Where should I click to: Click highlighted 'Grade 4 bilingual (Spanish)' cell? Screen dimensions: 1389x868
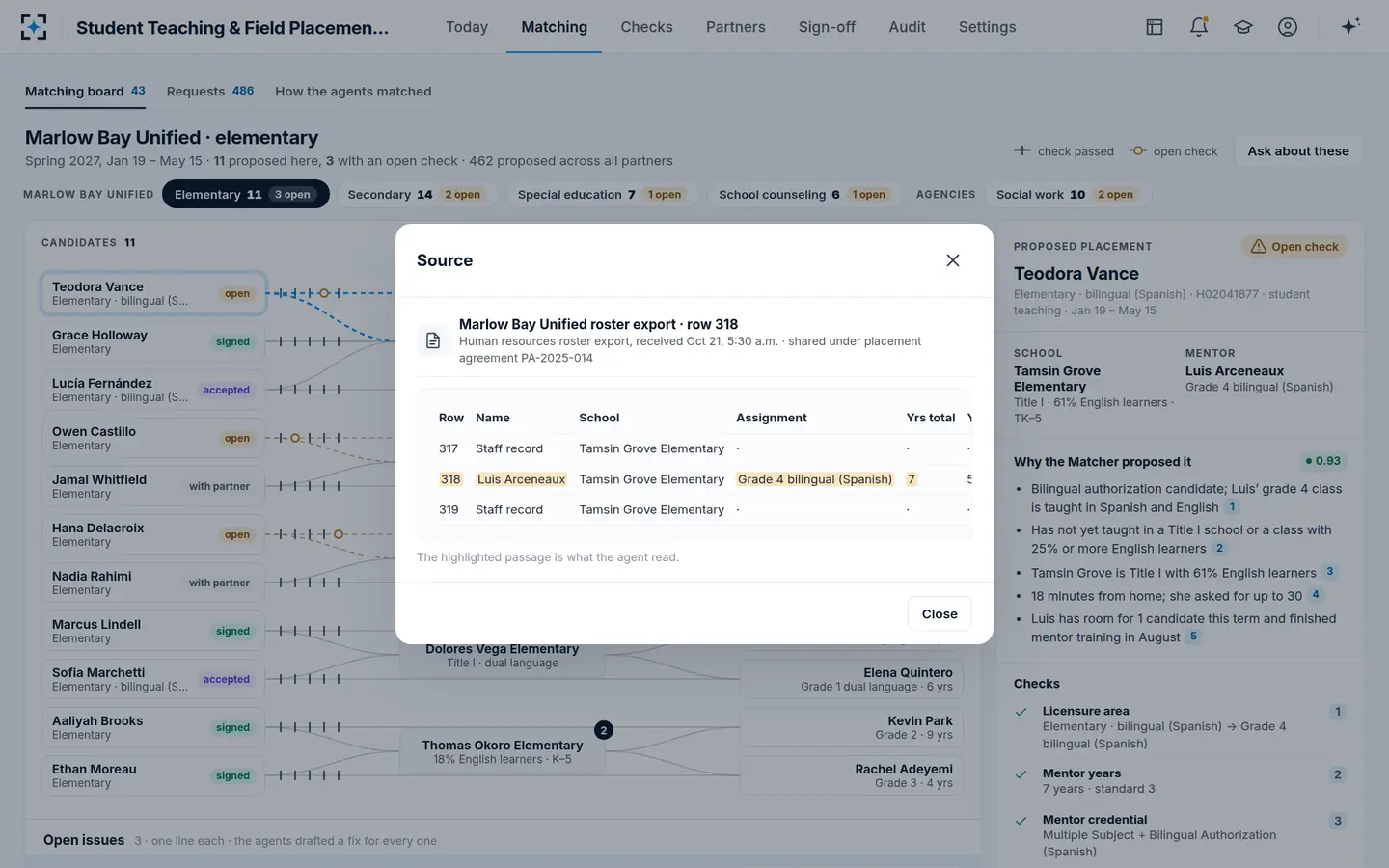click(815, 479)
